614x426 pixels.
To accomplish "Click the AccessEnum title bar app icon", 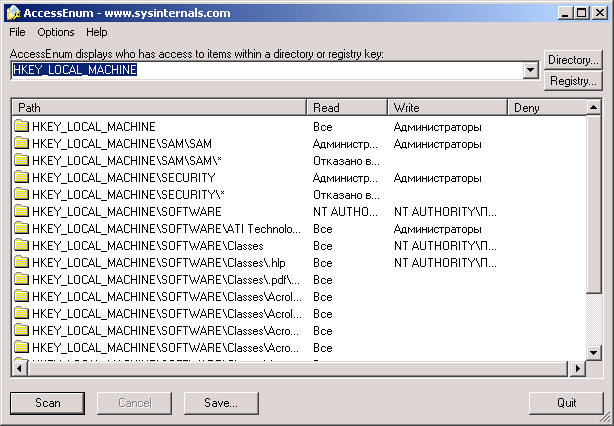I will click(x=14, y=13).
